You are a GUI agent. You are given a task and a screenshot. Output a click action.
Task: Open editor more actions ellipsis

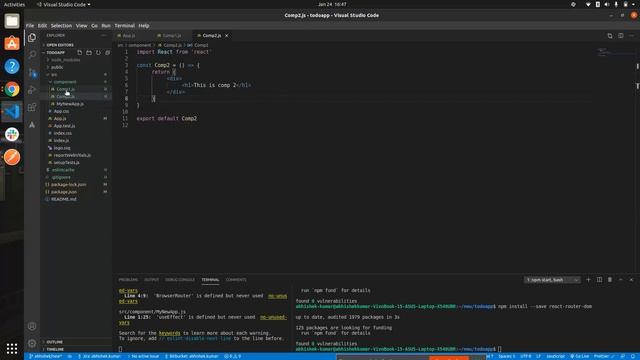[631, 36]
